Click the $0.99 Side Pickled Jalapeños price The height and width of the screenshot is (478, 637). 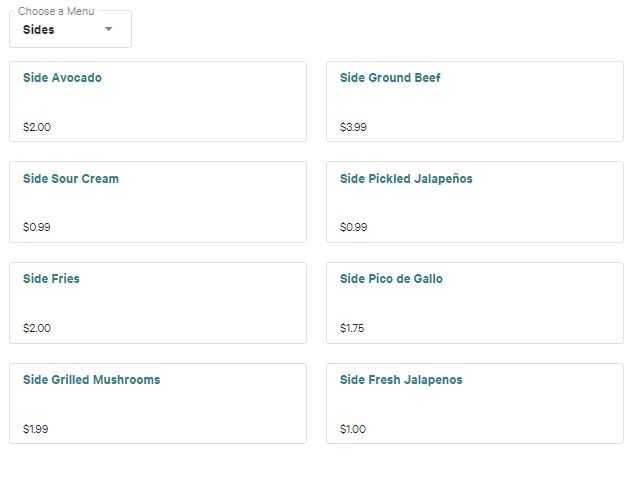pyautogui.click(x=353, y=227)
